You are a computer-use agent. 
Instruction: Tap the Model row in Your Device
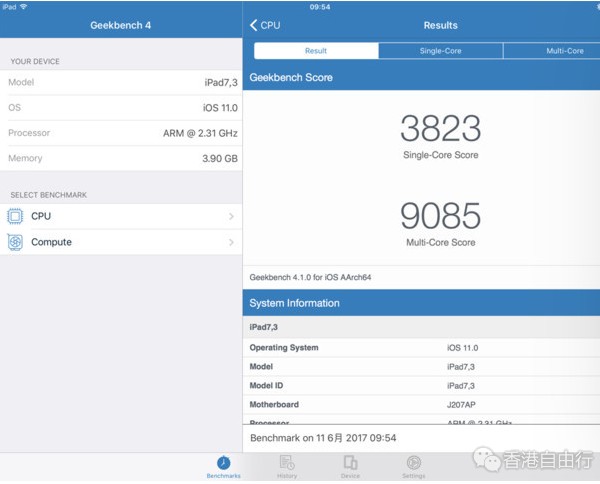(121, 82)
